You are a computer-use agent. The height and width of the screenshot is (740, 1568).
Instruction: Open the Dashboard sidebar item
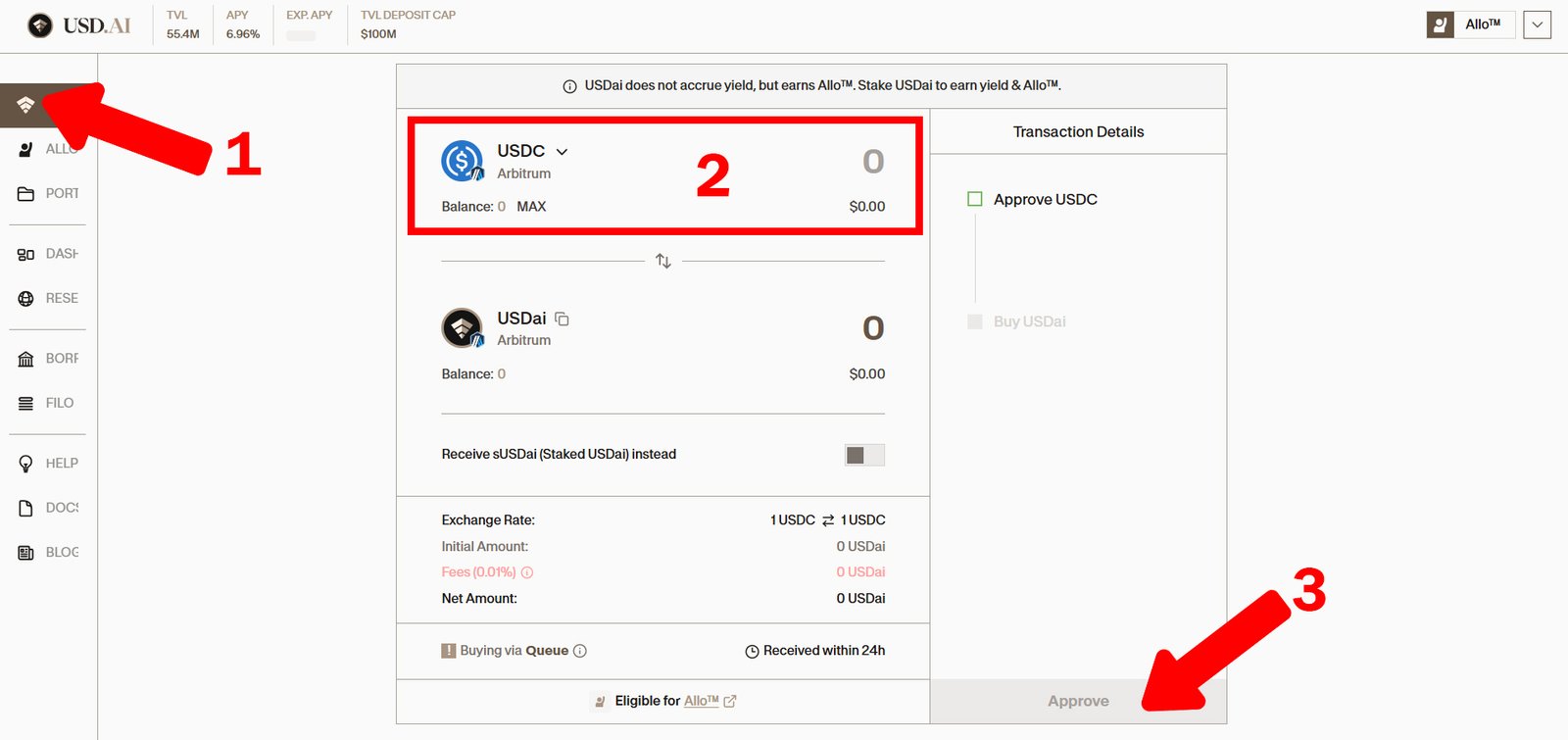coord(48,254)
